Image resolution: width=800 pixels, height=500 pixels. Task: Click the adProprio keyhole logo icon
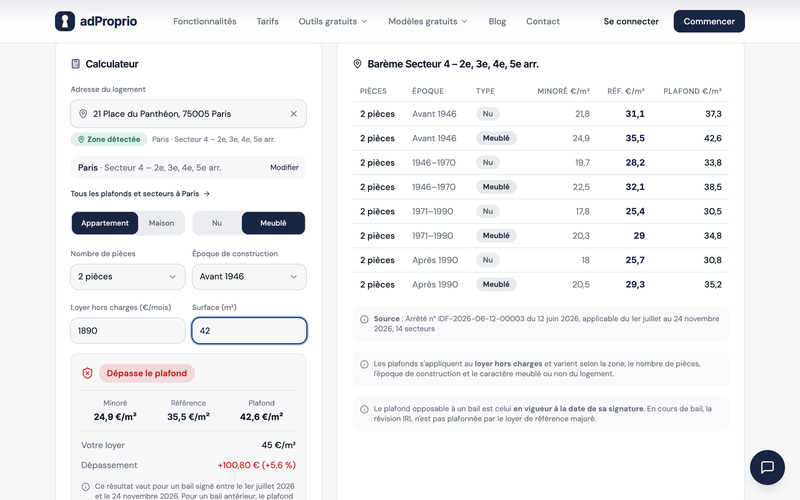[65, 21]
